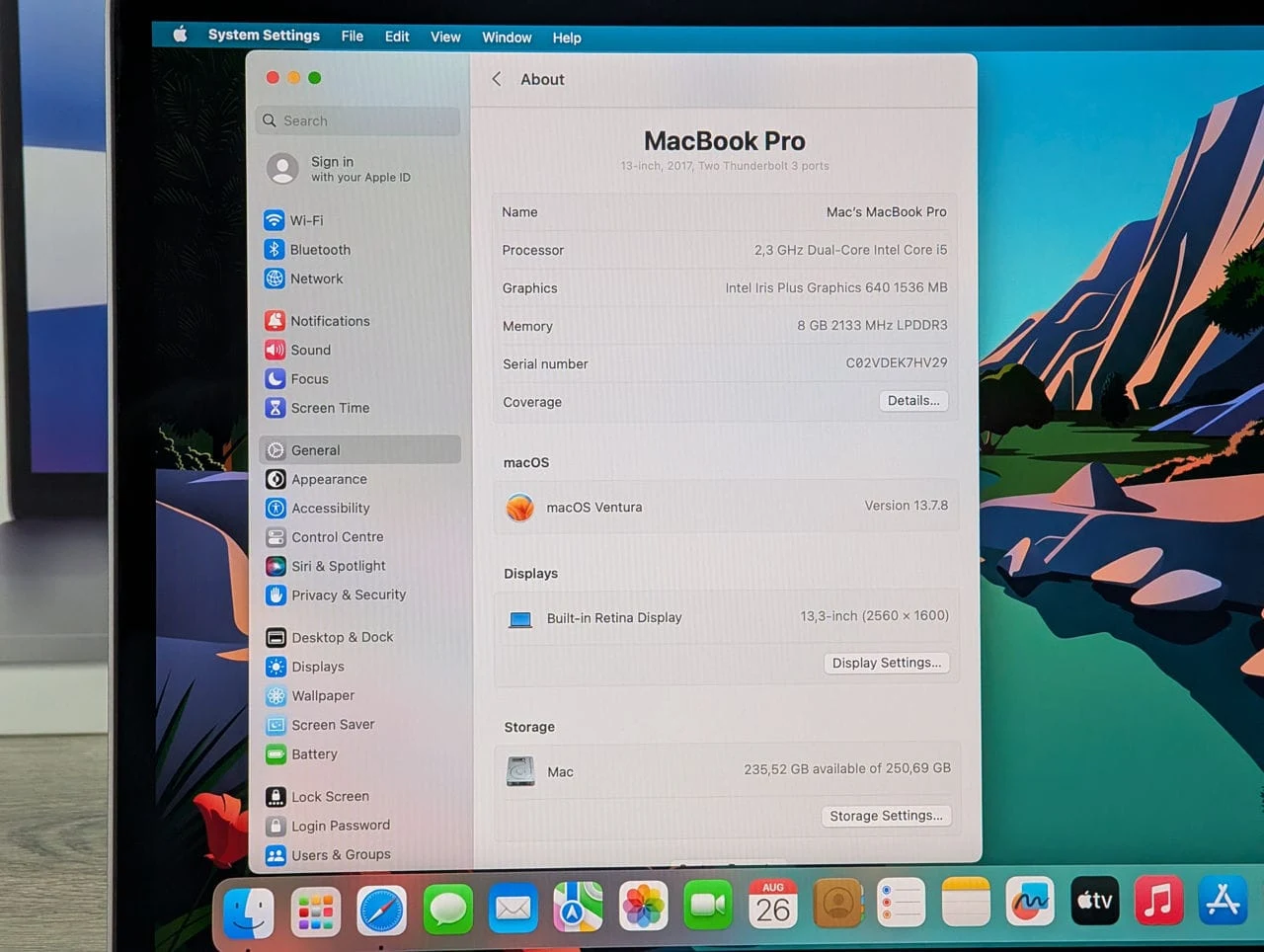Viewport: 1264px width, 952px height.
Task: Open Maps from the Dock
Action: click(x=578, y=907)
